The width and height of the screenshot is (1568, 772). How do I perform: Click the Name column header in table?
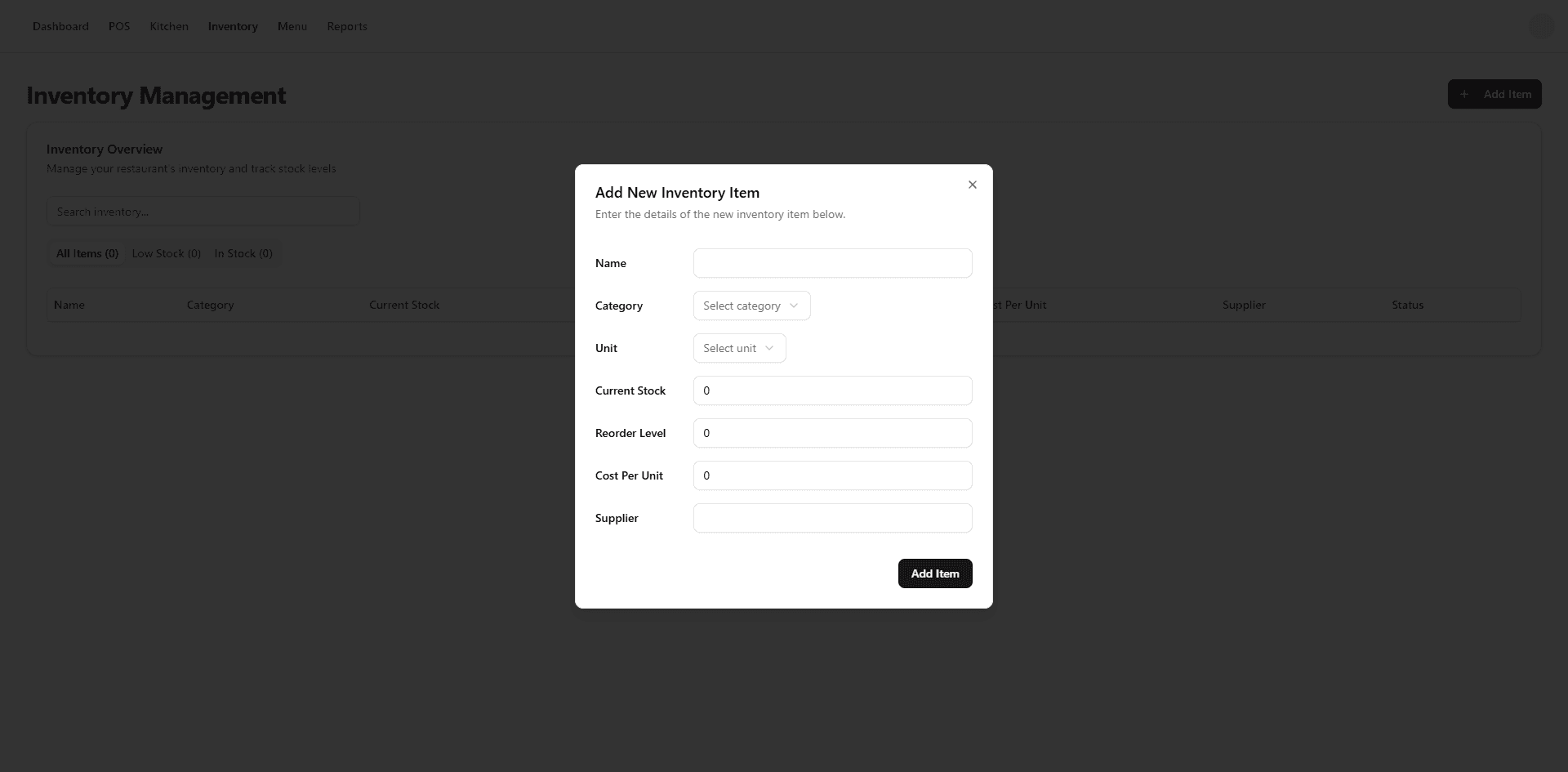pos(69,305)
